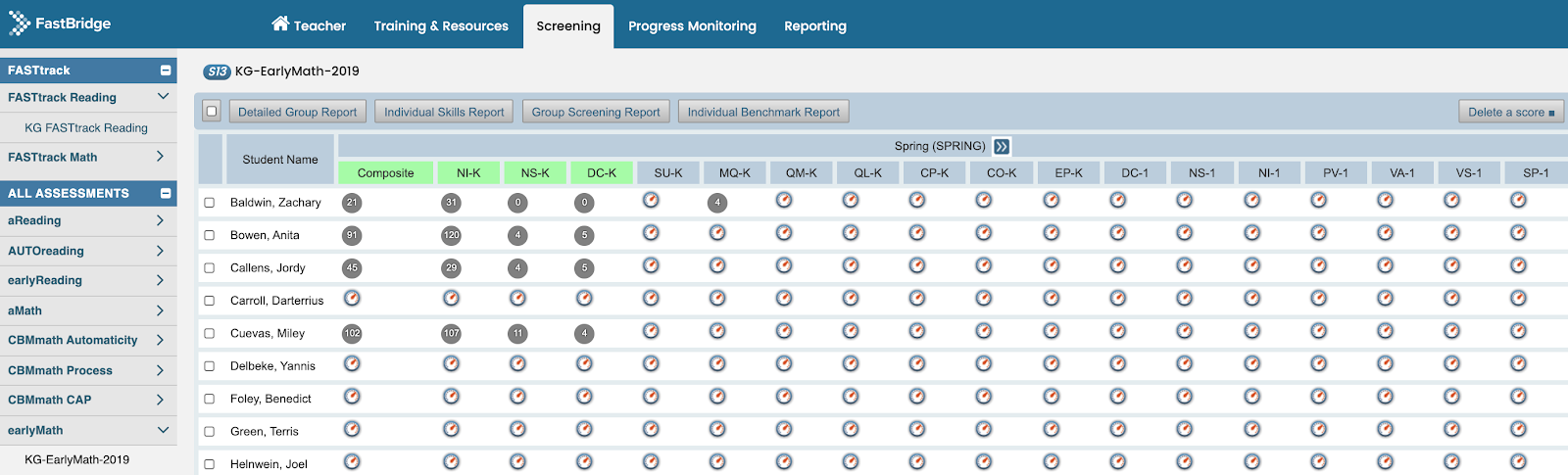The image size is (1568, 475).
Task: Open the Teacher tab
Action: 309,25
